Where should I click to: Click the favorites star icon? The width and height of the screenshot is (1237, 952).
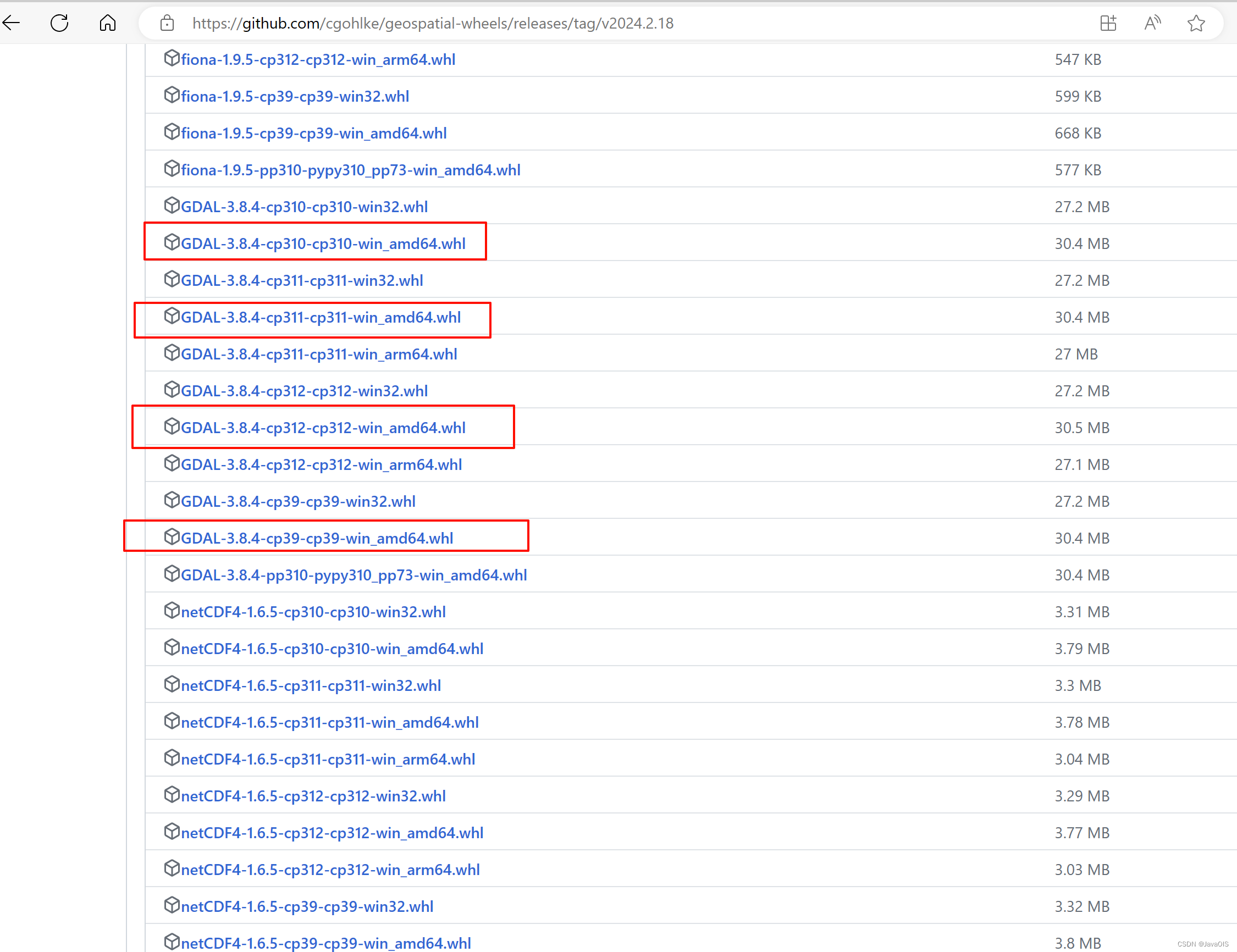[1196, 23]
